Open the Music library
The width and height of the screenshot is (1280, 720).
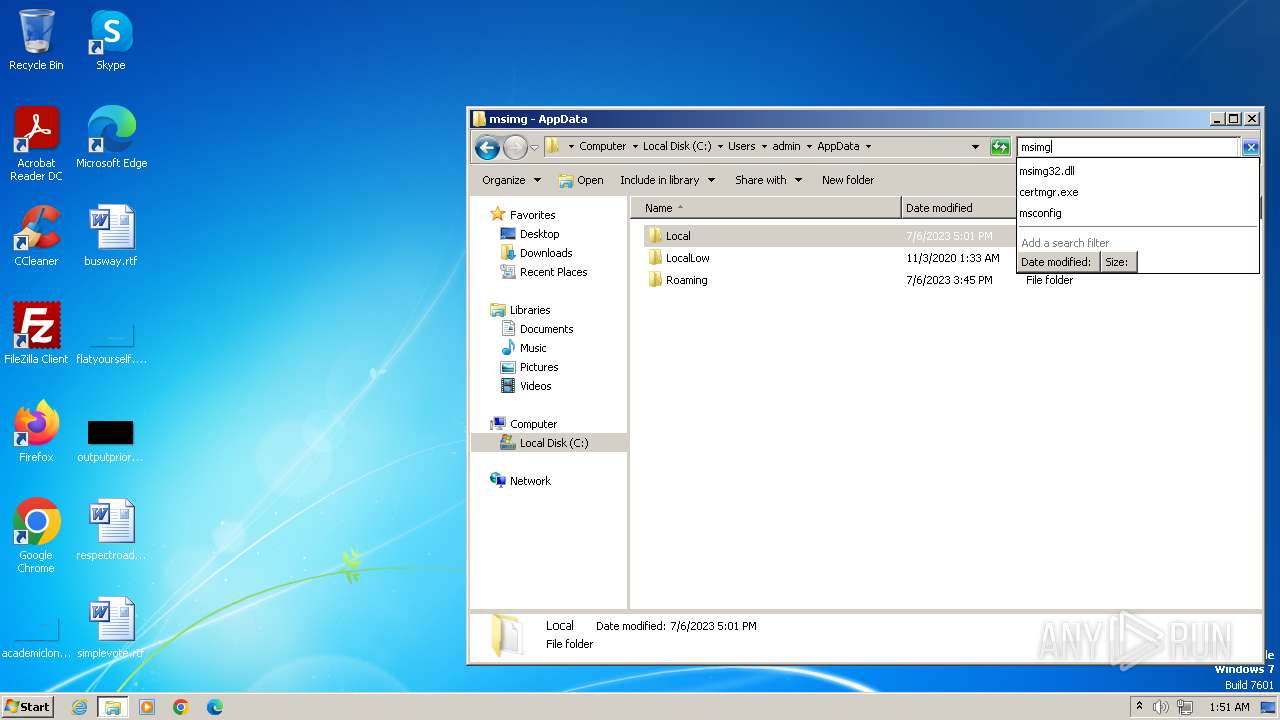(x=533, y=348)
